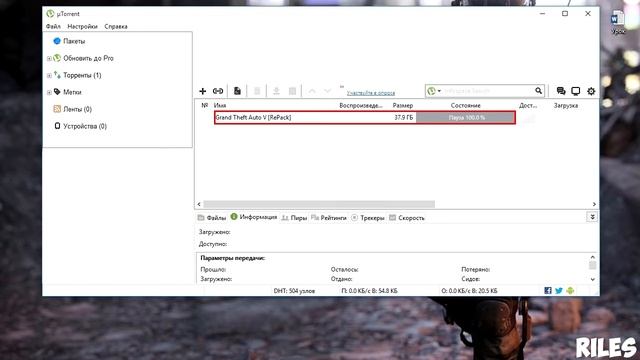Create new torrent file icon

pos(237,91)
